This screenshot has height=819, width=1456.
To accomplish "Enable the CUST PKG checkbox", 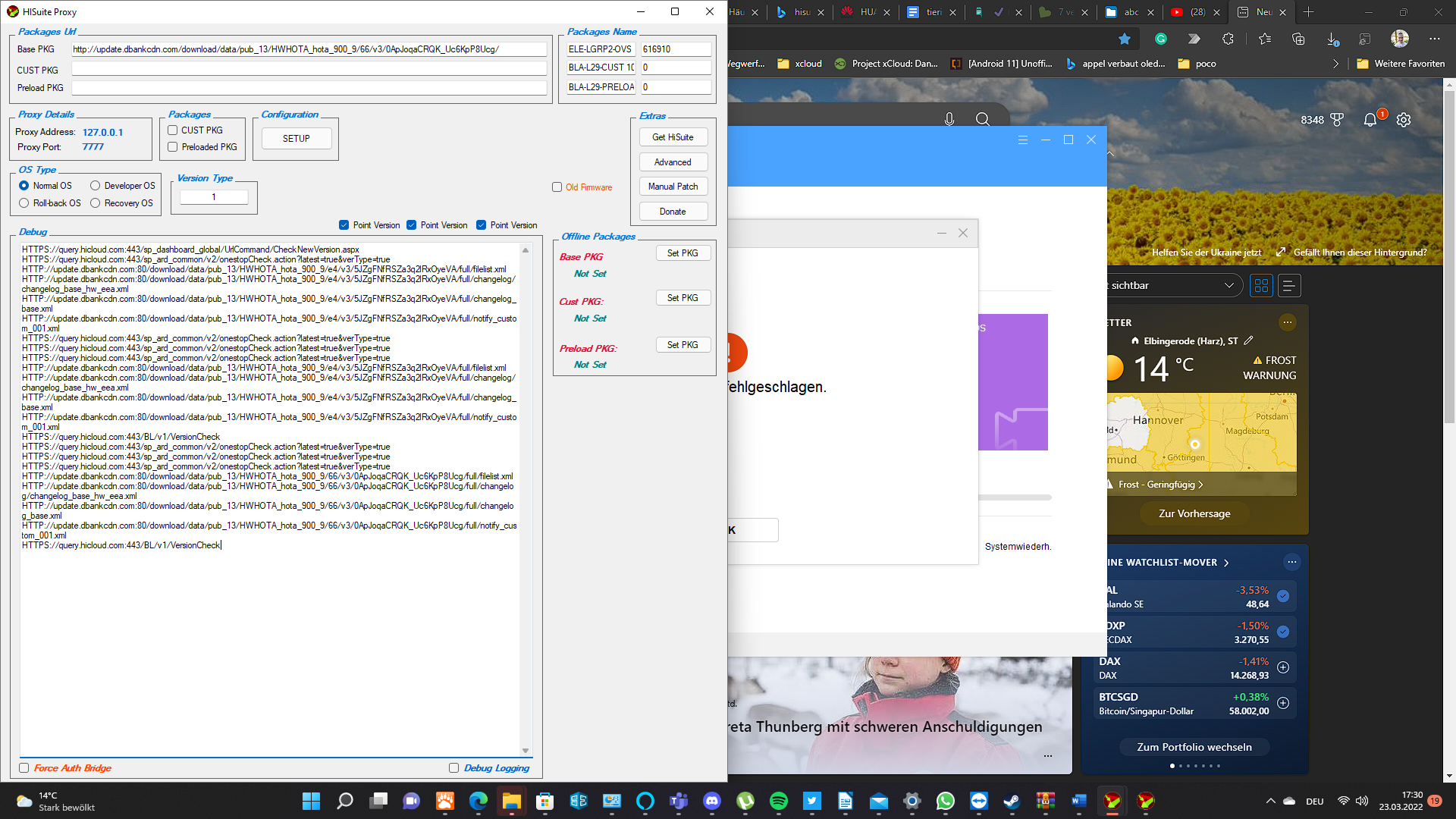I will [x=173, y=130].
